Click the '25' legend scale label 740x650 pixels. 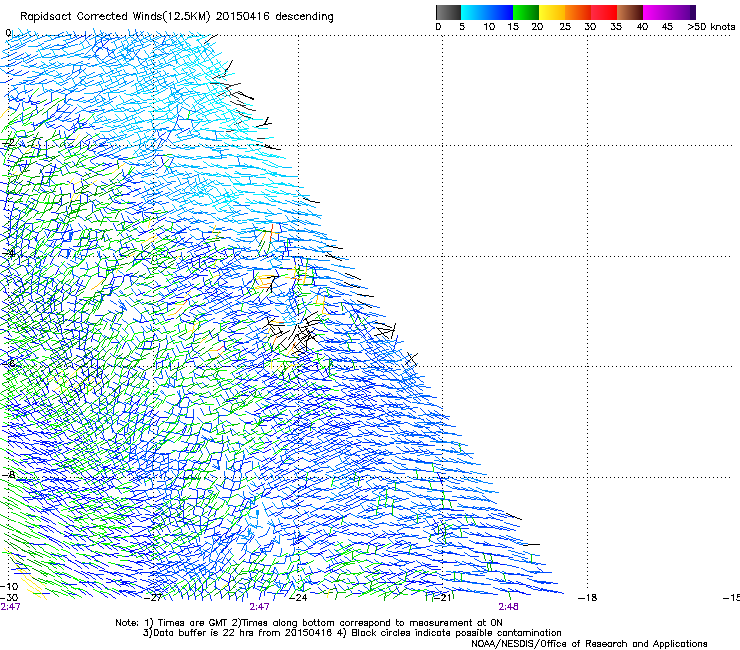[565, 27]
